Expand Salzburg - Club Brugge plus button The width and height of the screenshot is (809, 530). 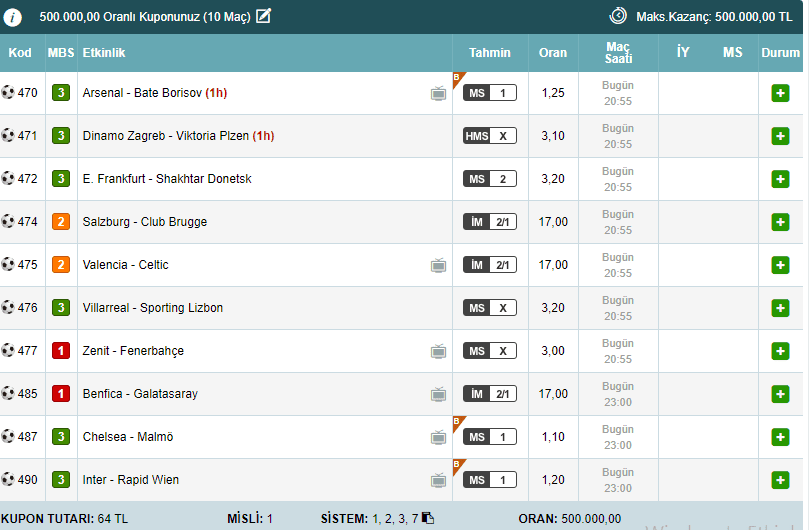point(780,222)
